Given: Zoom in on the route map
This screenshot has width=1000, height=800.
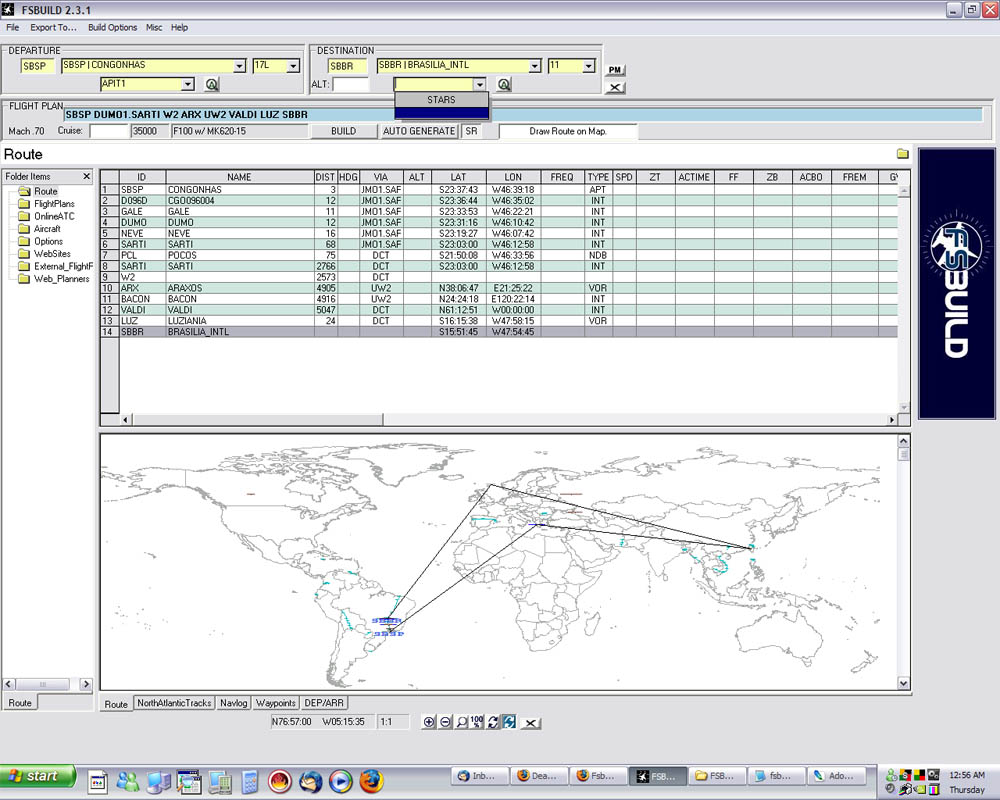Looking at the screenshot, I should (x=429, y=722).
